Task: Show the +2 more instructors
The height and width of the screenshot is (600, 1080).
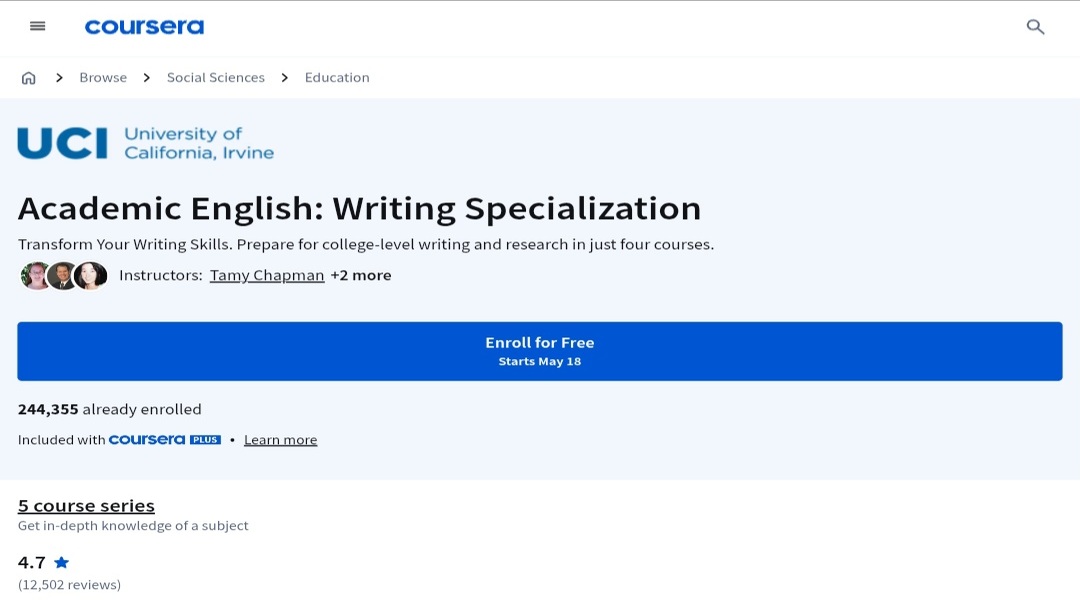Action: point(360,275)
